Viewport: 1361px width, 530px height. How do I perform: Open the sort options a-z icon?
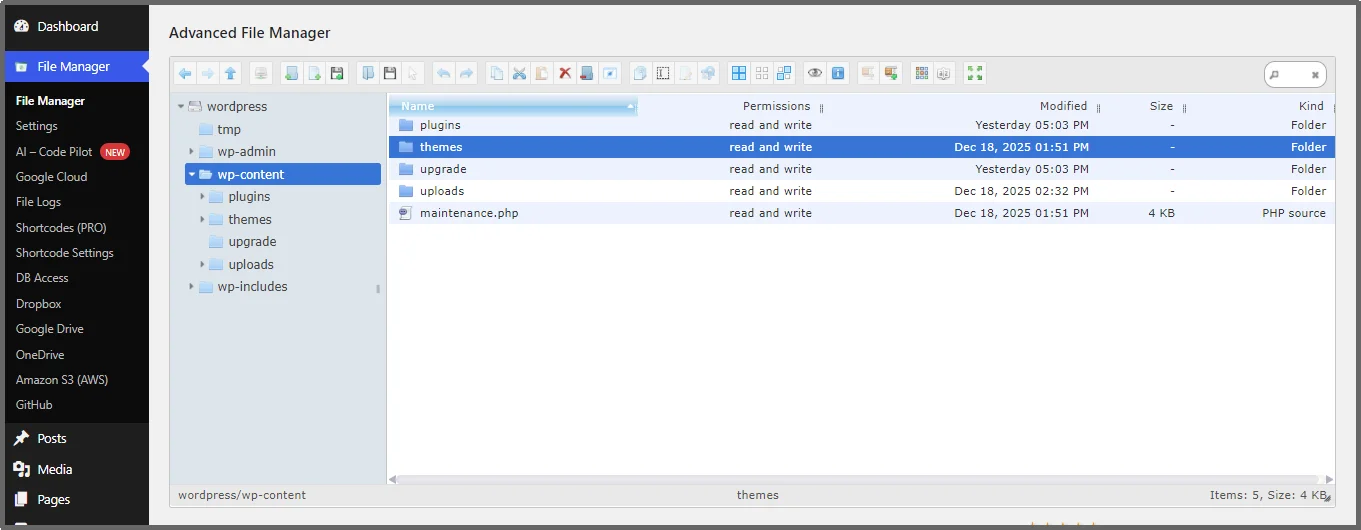pos(944,73)
